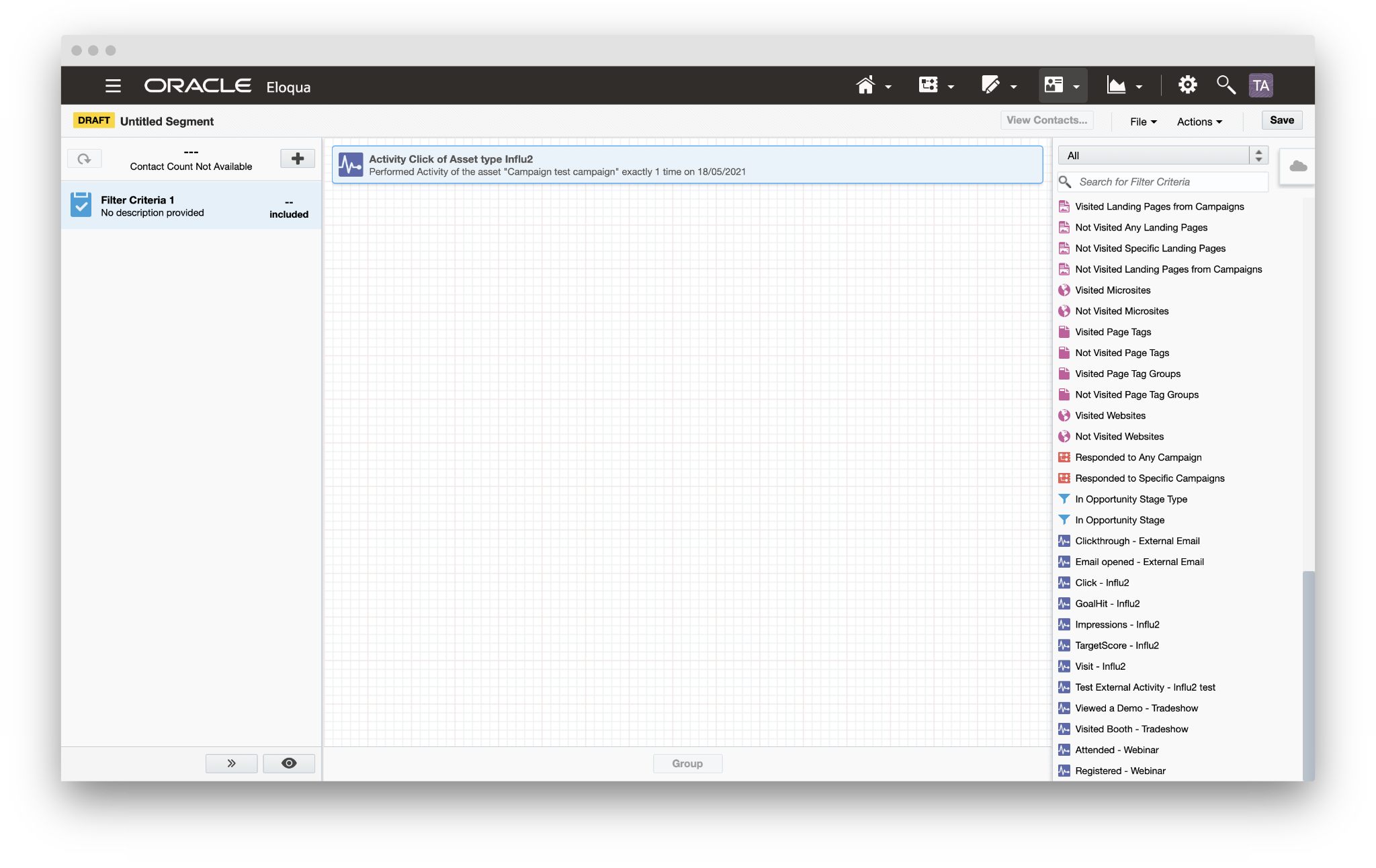Select Click - Influ2 filter criteria
The height and width of the screenshot is (868, 1376).
click(x=1102, y=582)
